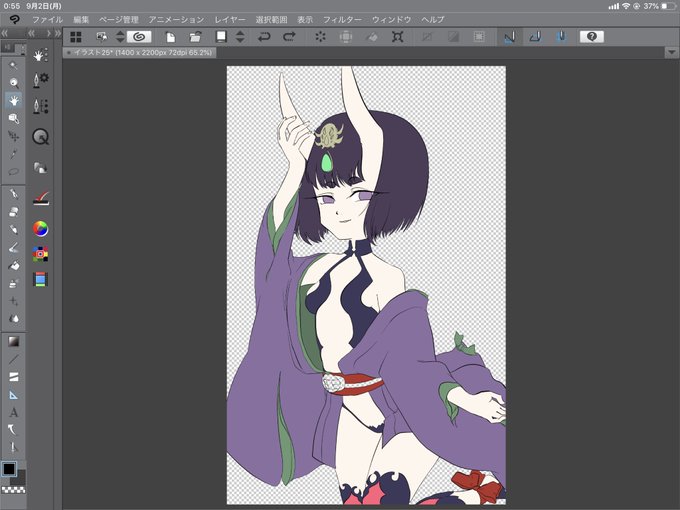Collapse tool palette with leftmost double chevron

pyautogui.click(x=5, y=33)
